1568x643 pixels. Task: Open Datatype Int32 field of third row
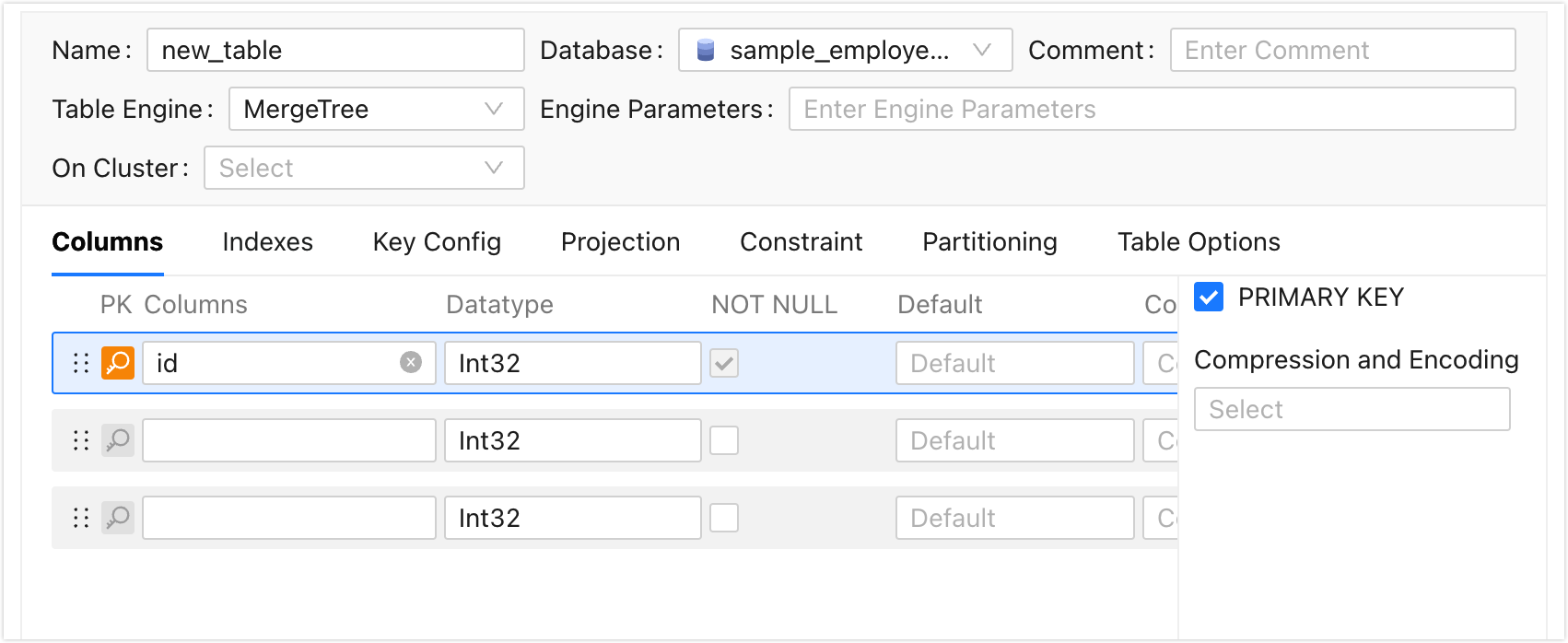(572, 518)
